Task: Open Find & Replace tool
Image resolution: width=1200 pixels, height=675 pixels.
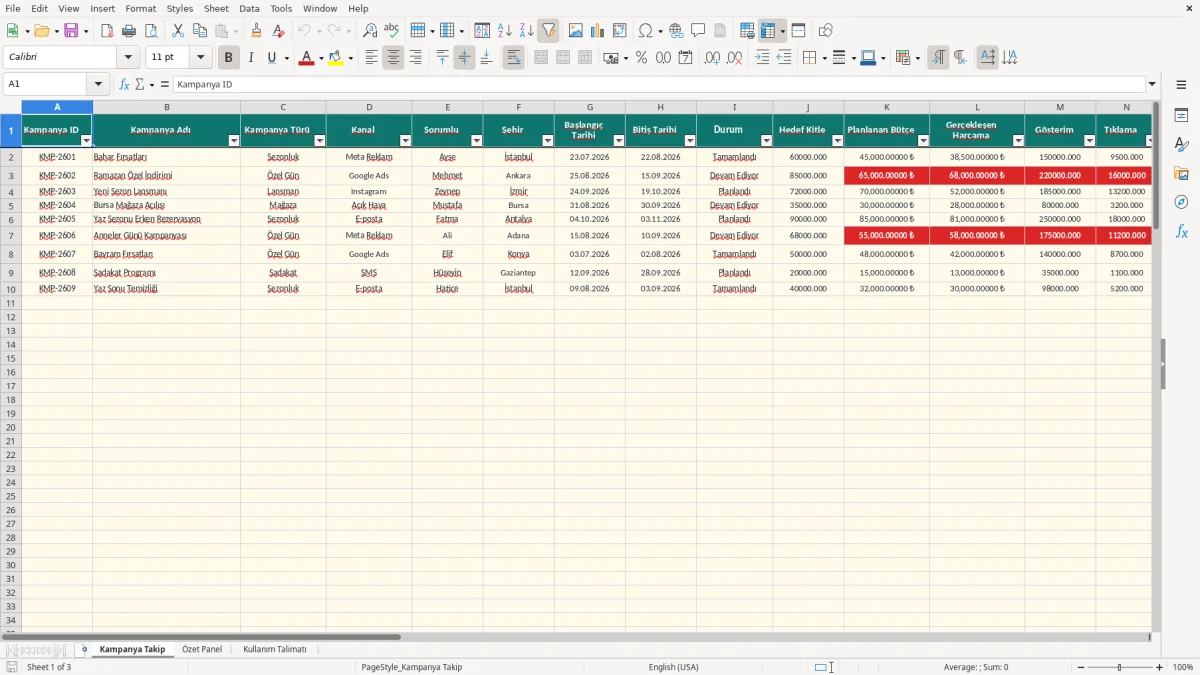Action: coord(370,31)
